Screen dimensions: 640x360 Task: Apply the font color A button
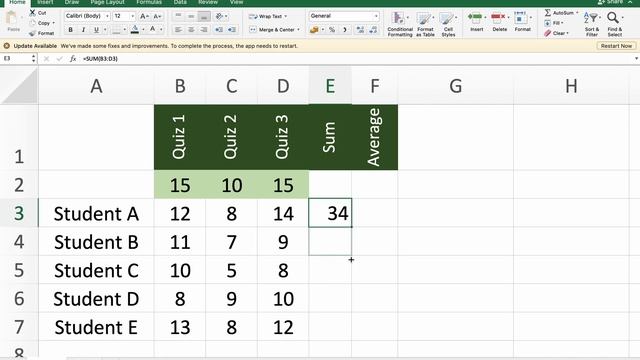click(153, 29)
